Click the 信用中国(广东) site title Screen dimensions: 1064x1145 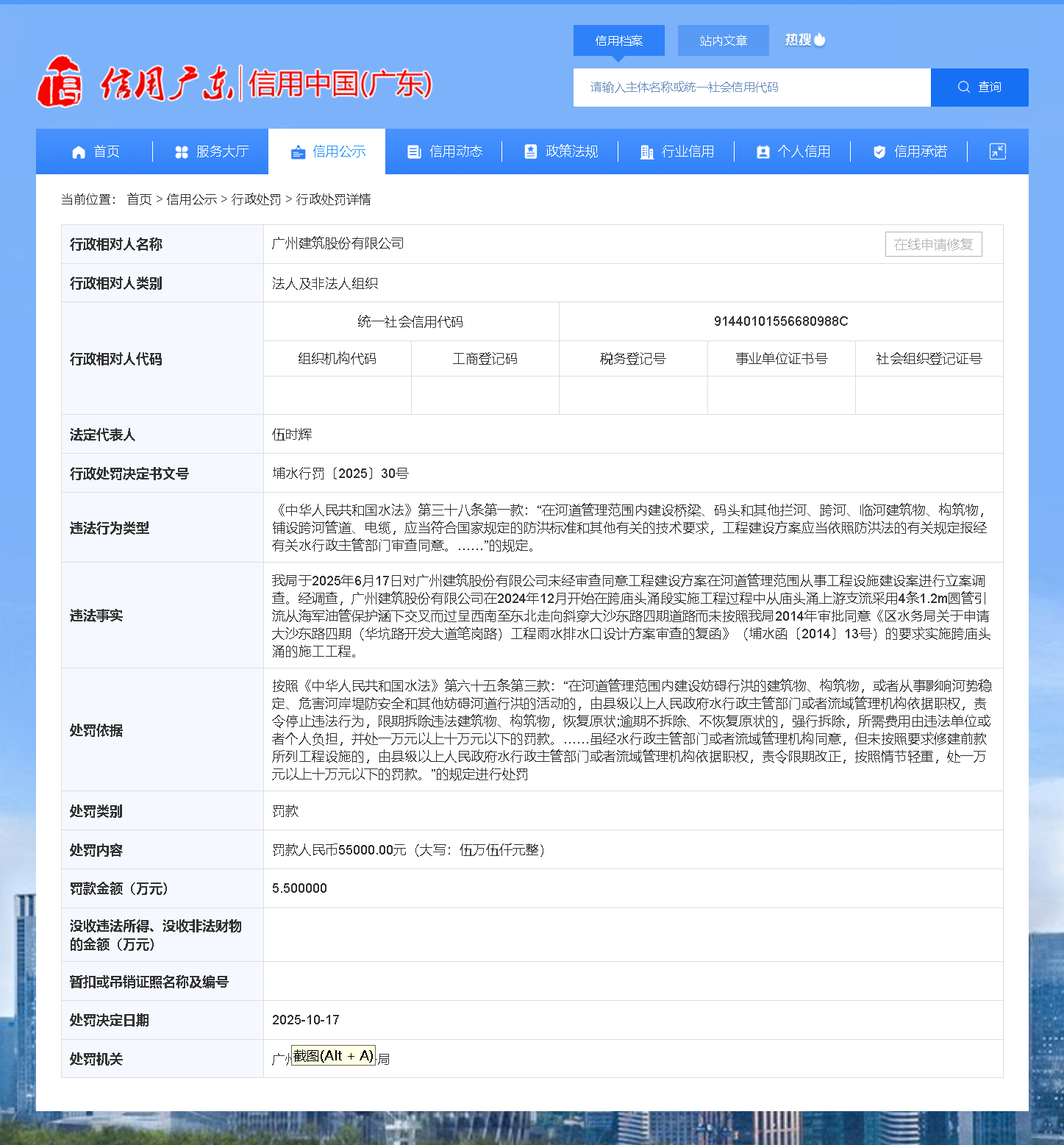(x=340, y=84)
